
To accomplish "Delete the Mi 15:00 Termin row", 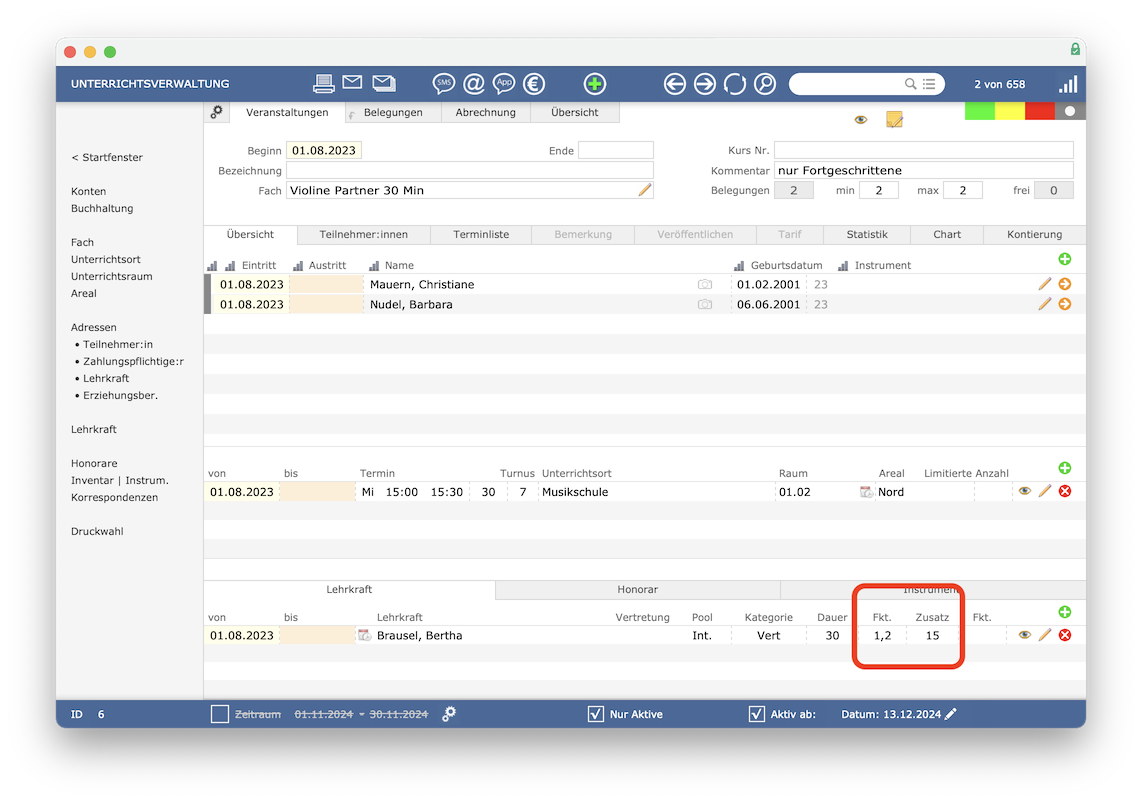I will [1065, 491].
